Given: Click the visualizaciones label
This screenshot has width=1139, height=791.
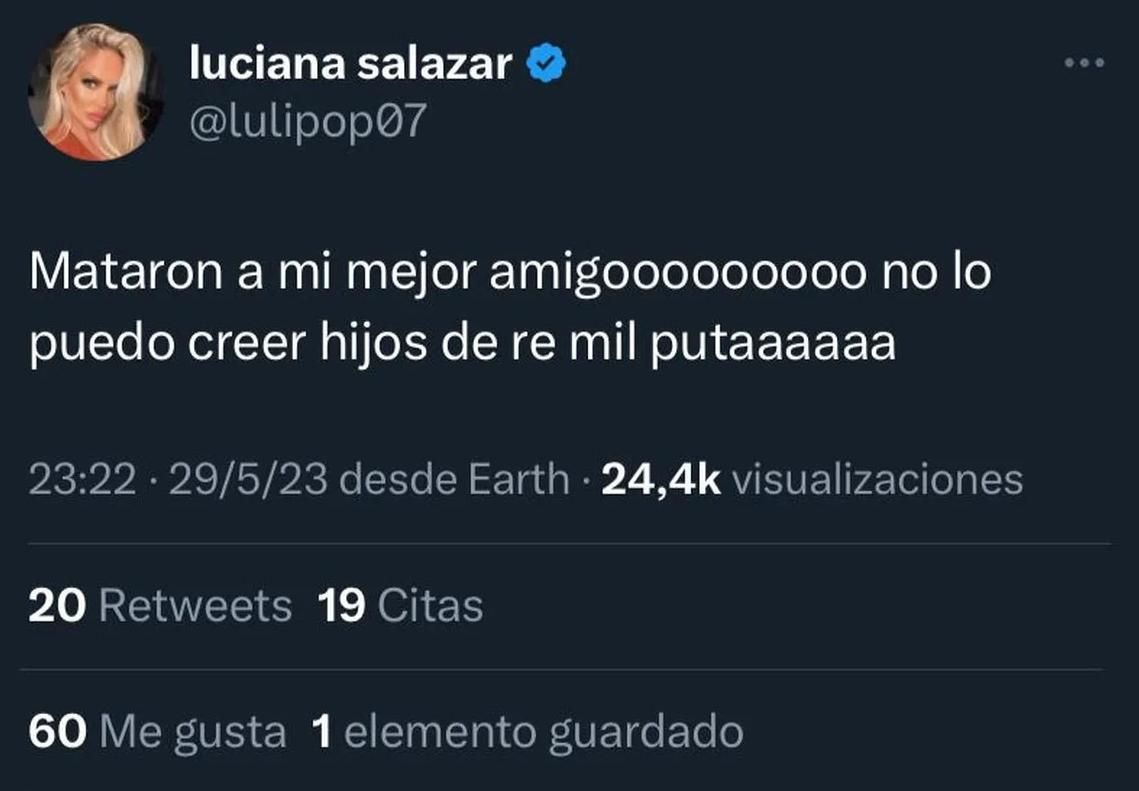Looking at the screenshot, I should click(877, 481).
